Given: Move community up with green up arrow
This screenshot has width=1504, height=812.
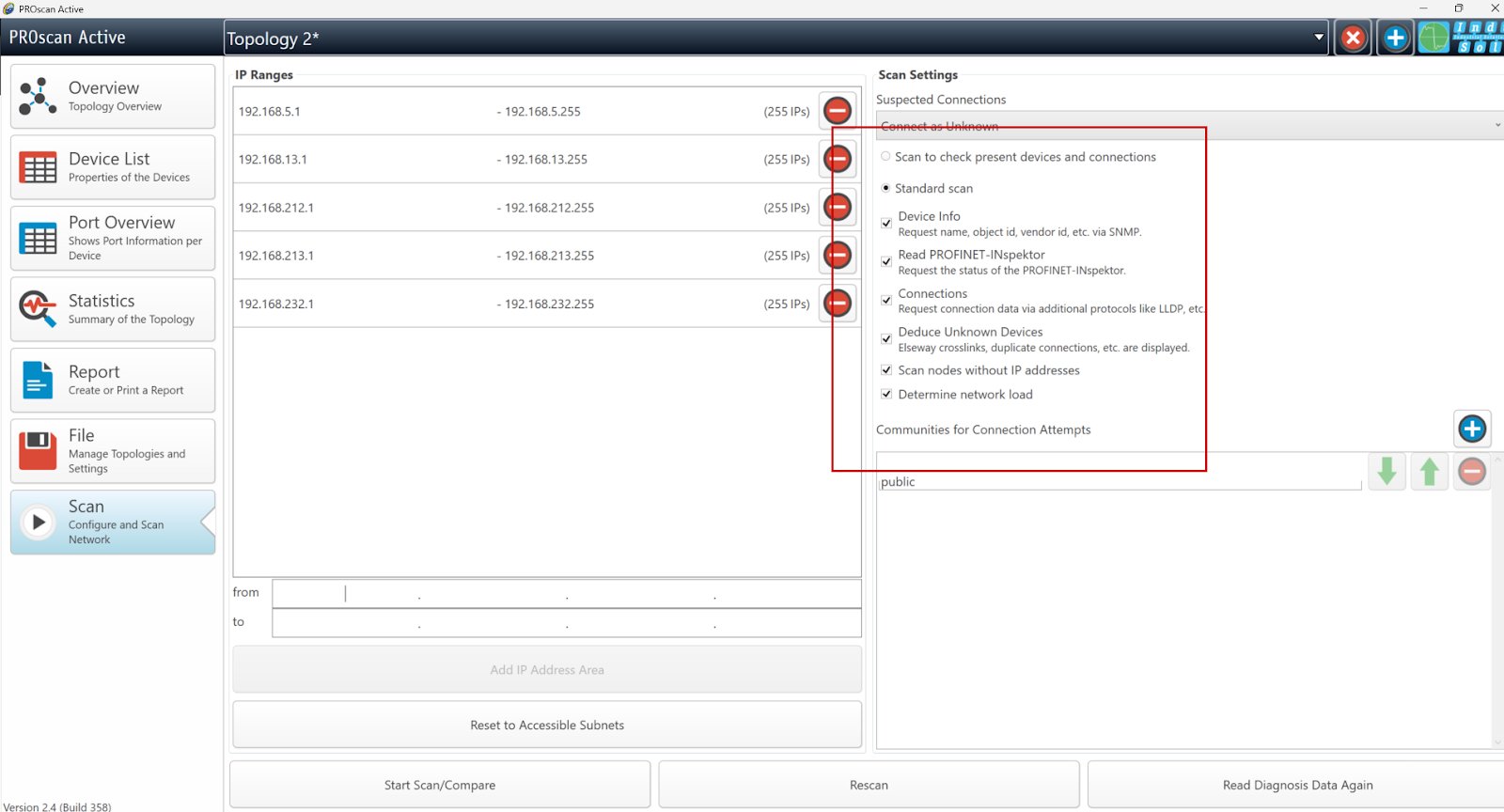Looking at the screenshot, I should pos(1430,471).
